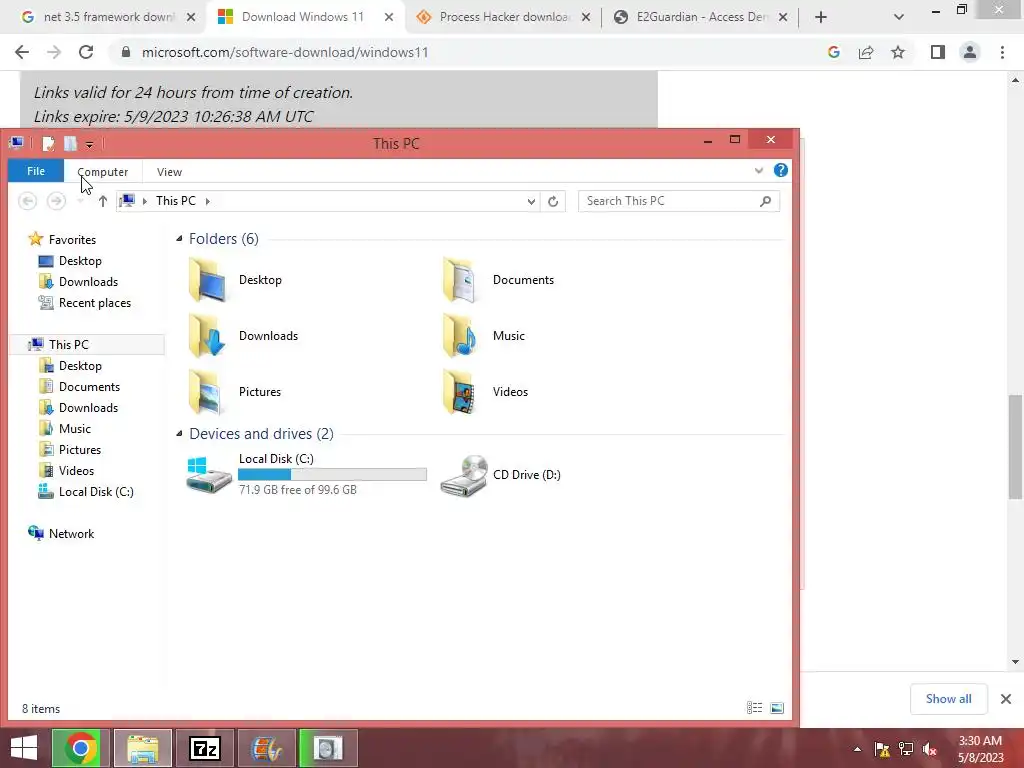This screenshot has width=1024, height=768.
Task: Click the taskbar clock showing 3:30 AM
Action: point(980,749)
